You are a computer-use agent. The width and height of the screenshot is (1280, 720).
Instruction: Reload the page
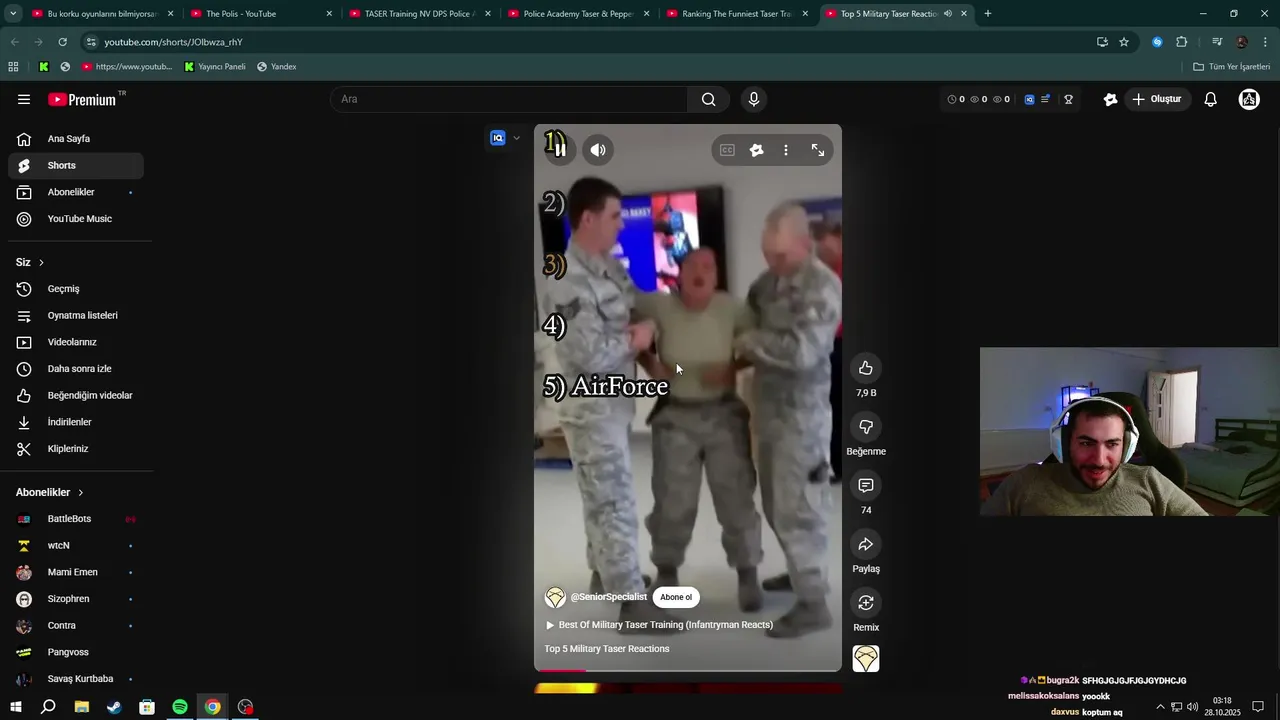pyautogui.click(x=62, y=42)
